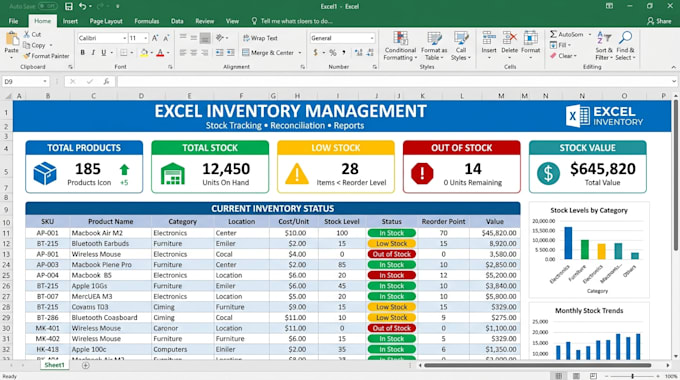Apply the red Font Color swatch
680x380 pixels.
pyautogui.click(x=160, y=52)
